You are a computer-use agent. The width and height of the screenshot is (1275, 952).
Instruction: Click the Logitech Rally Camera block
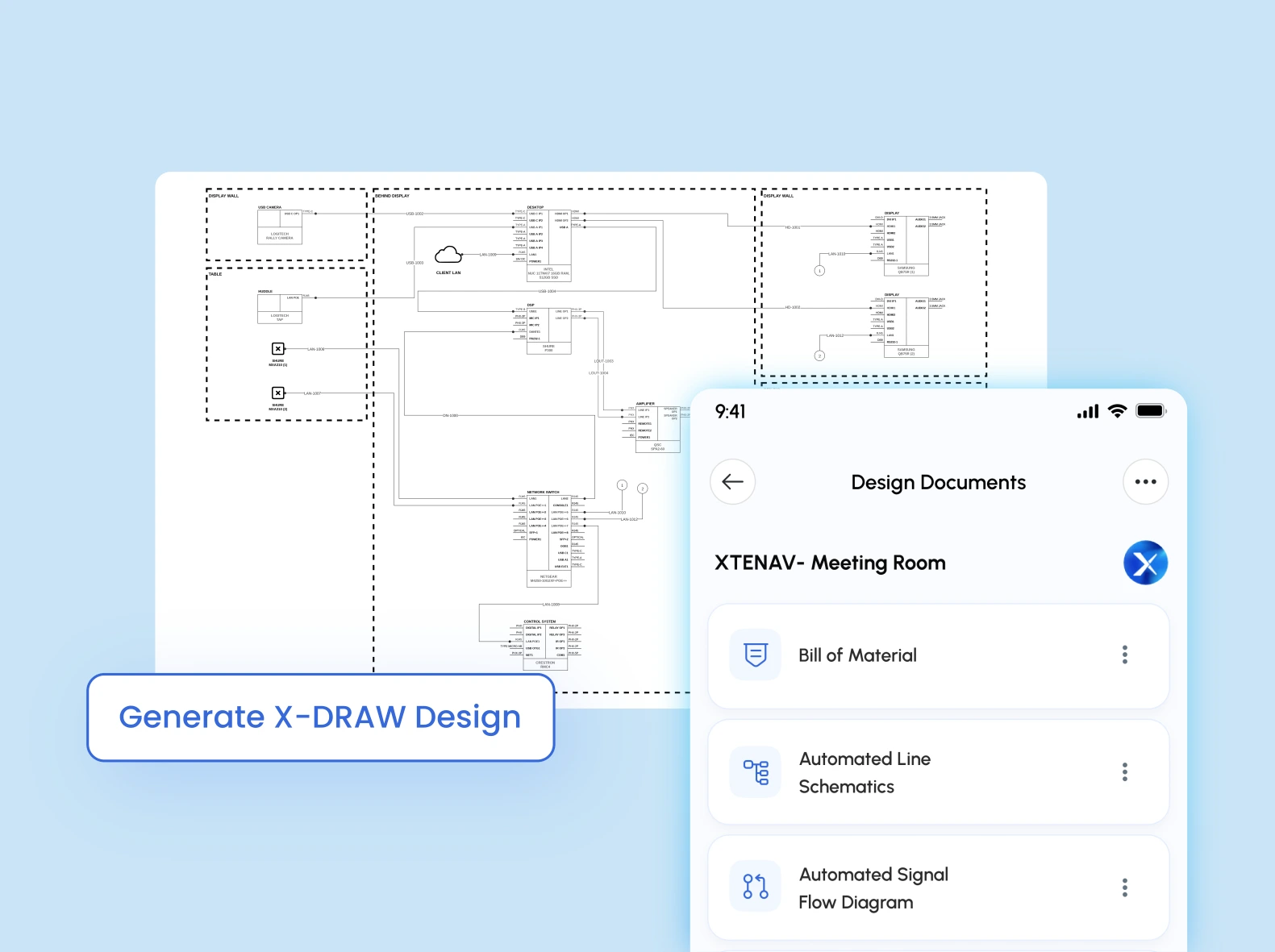(280, 227)
